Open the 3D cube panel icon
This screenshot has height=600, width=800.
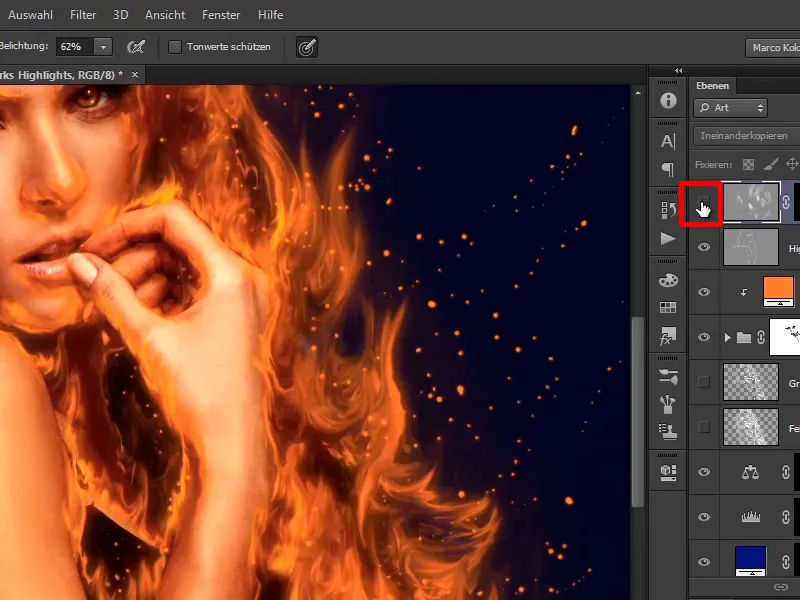click(668, 472)
